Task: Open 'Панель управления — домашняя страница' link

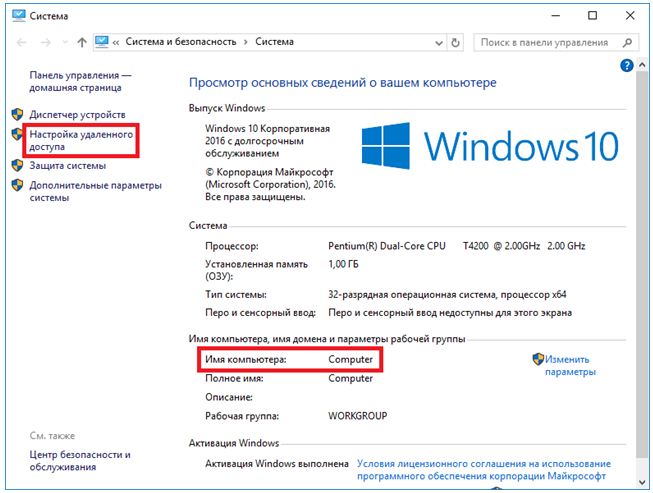Action: click(x=80, y=82)
